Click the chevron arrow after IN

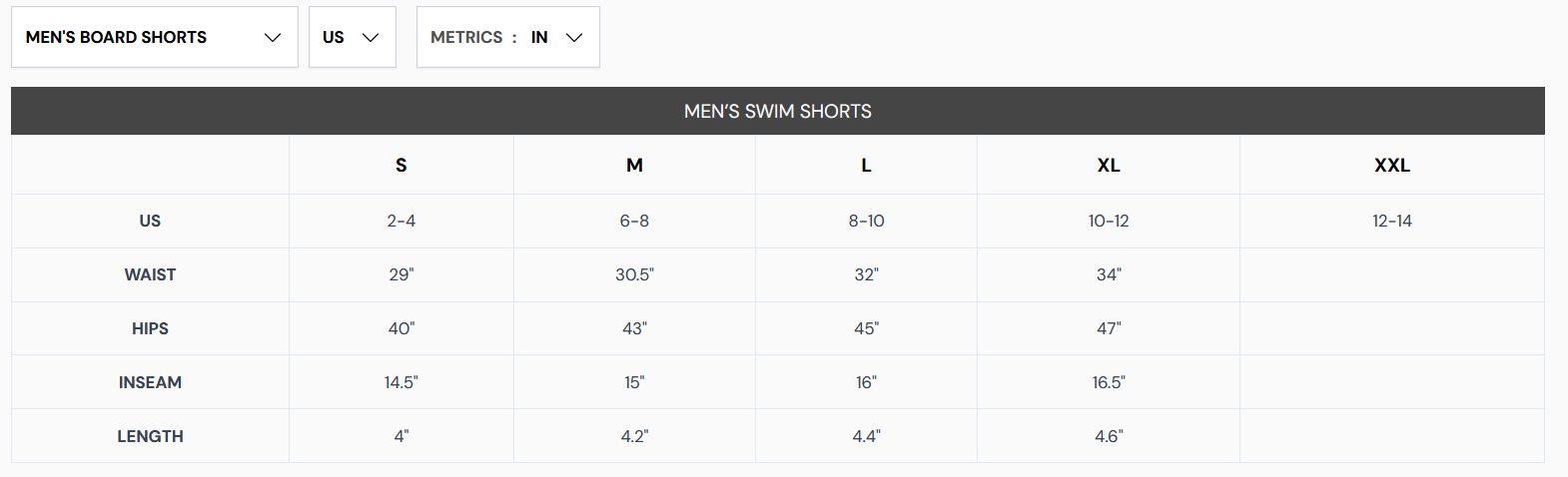tap(574, 38)
